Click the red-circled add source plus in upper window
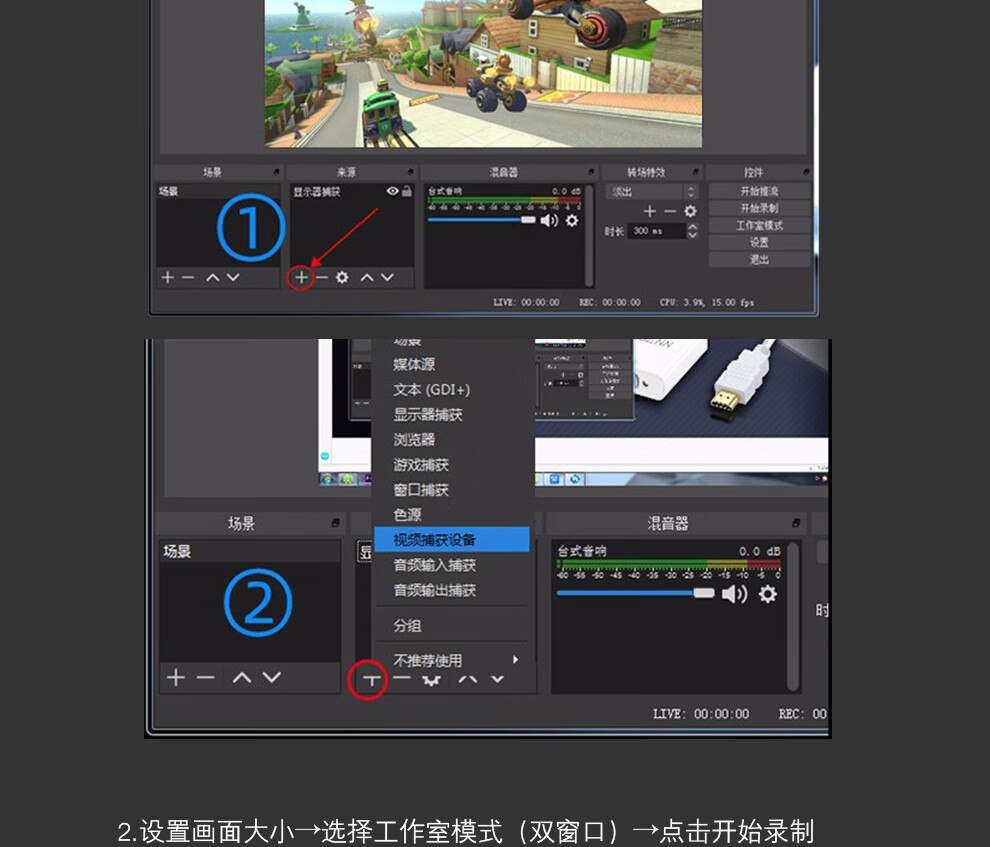Screen dimensions: 990x847 (x=301, y=277)
